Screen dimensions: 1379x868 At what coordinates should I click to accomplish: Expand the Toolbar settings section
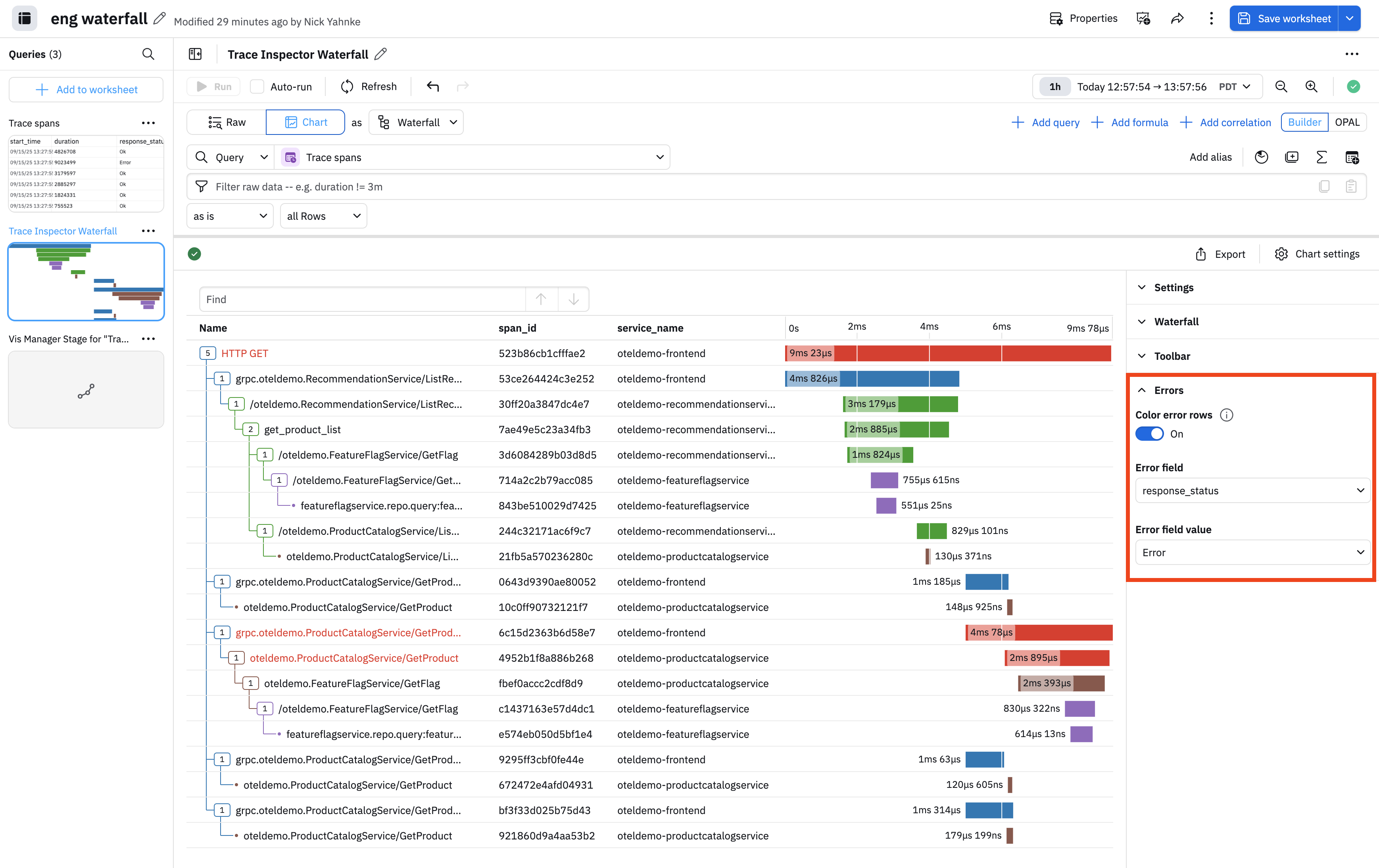pyautogui.click(x=1172, y=356)
